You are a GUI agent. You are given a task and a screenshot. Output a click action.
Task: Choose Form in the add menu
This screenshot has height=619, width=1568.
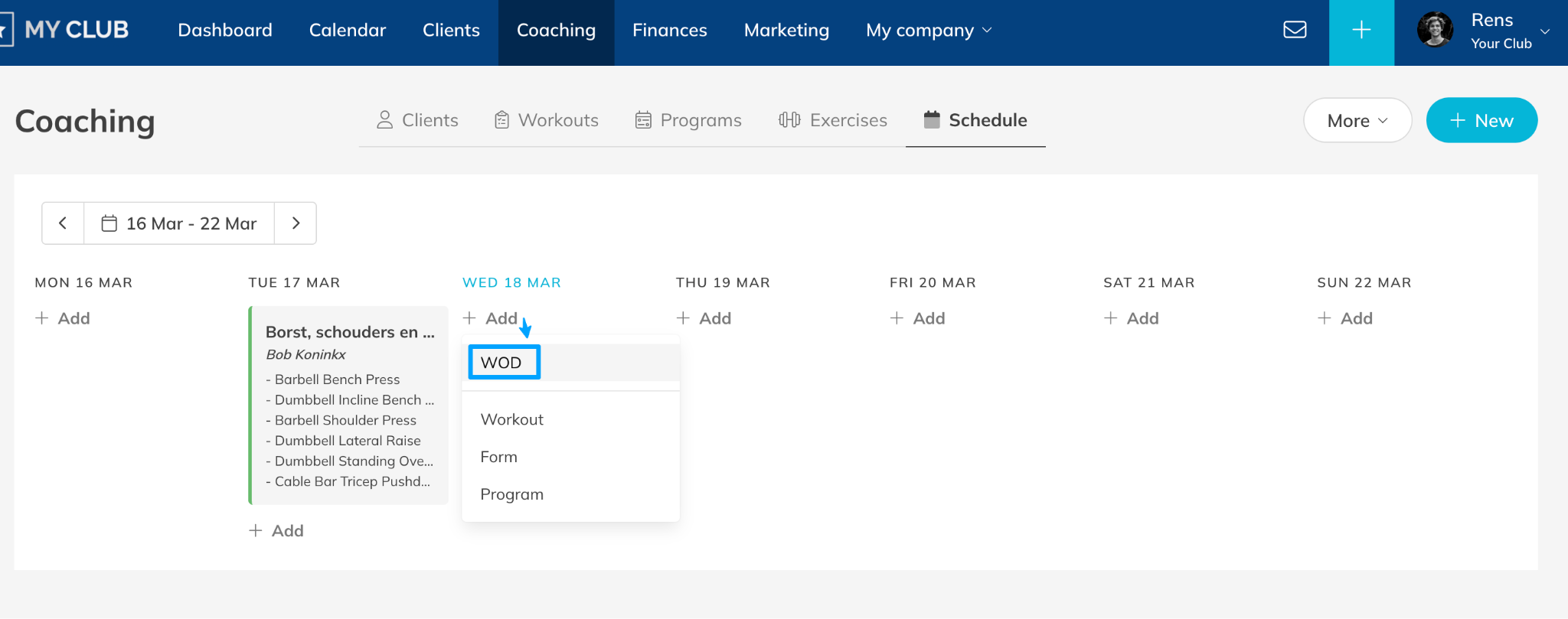pos(498,457)
